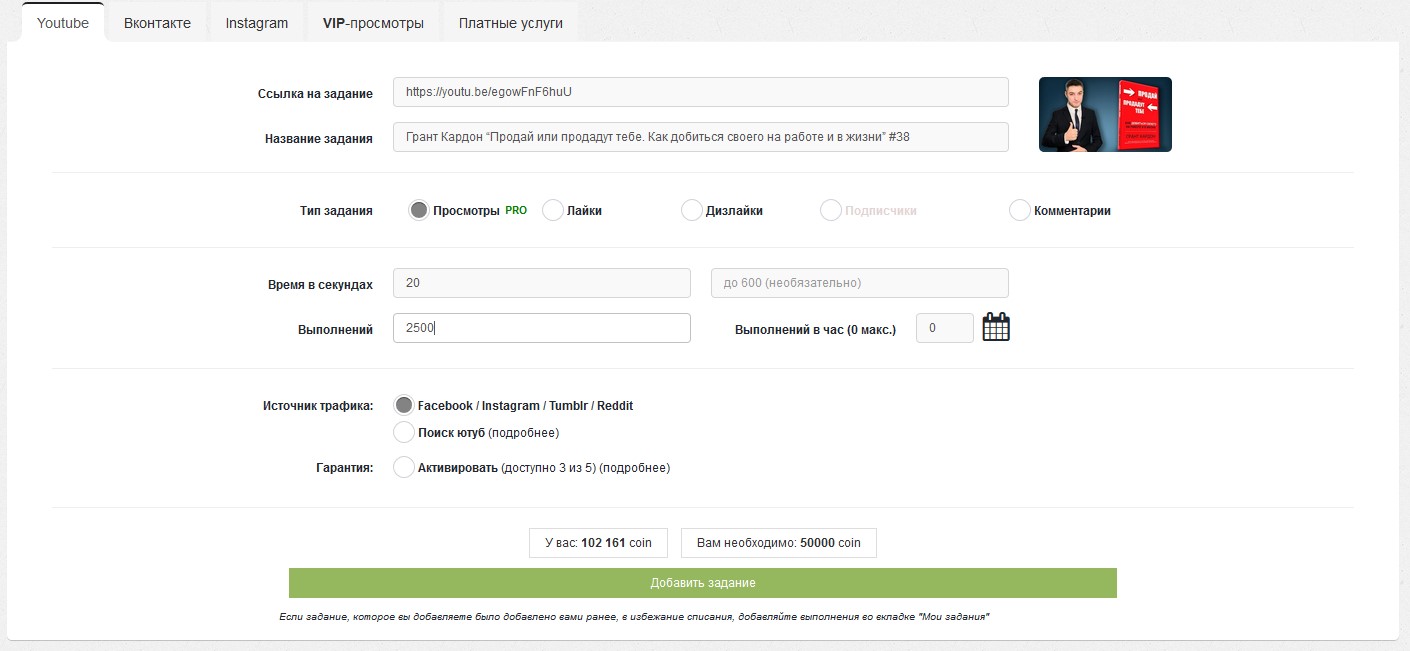Open the Платные услуги tab

pyautogui.click(x=511, y=23)
